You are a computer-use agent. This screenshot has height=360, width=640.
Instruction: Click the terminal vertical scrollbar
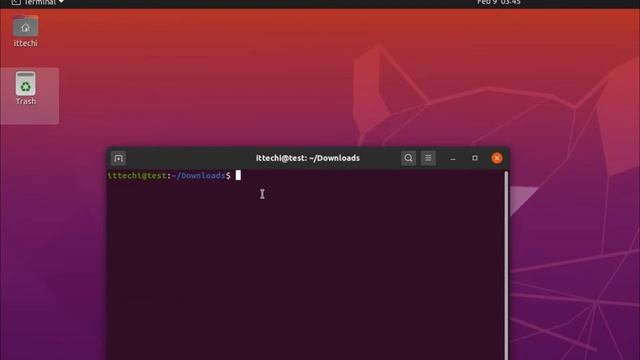(506, 265)
